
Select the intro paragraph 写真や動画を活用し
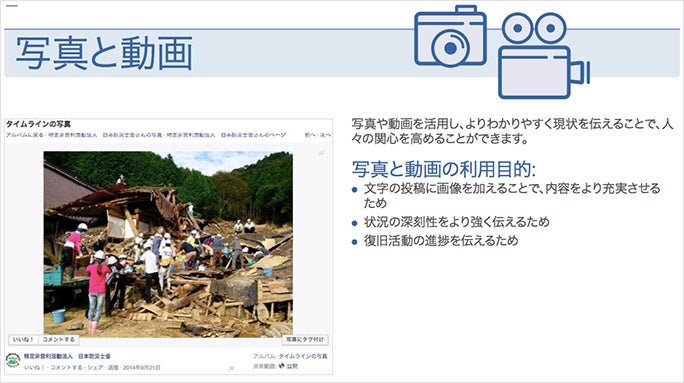coord(513,131)
